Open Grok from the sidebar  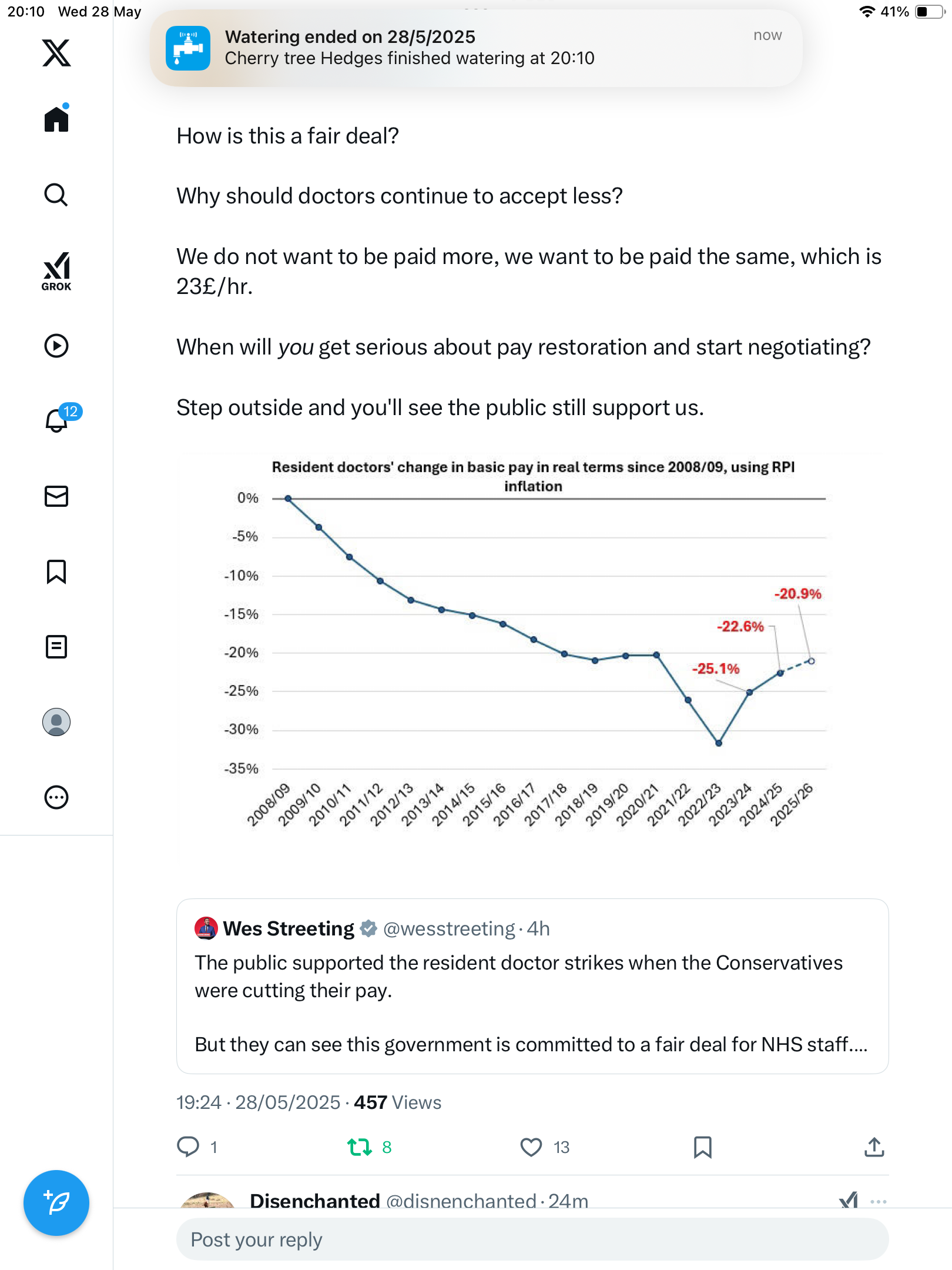[56, 271]
